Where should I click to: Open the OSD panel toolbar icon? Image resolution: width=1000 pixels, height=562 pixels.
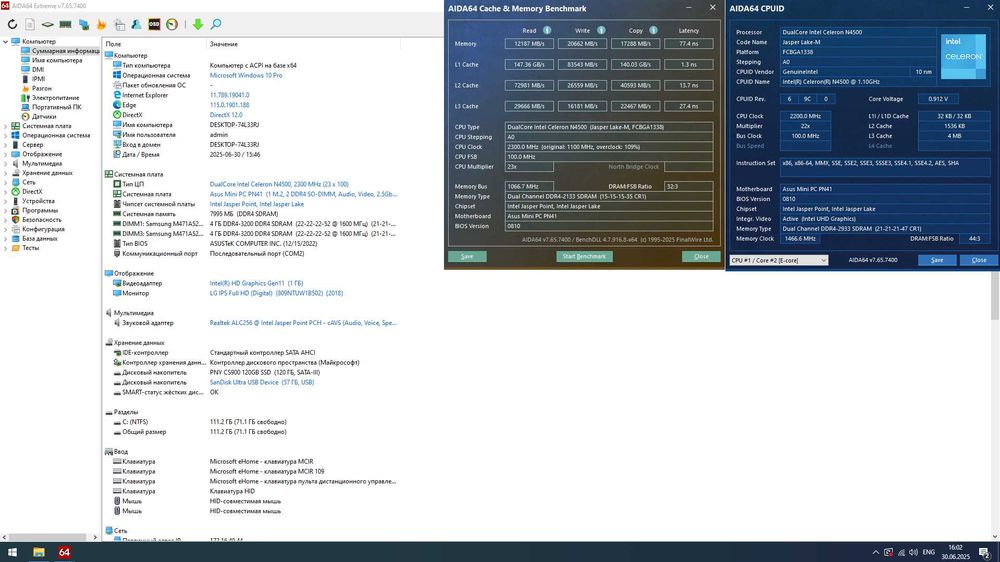click(x=154, y=24)
